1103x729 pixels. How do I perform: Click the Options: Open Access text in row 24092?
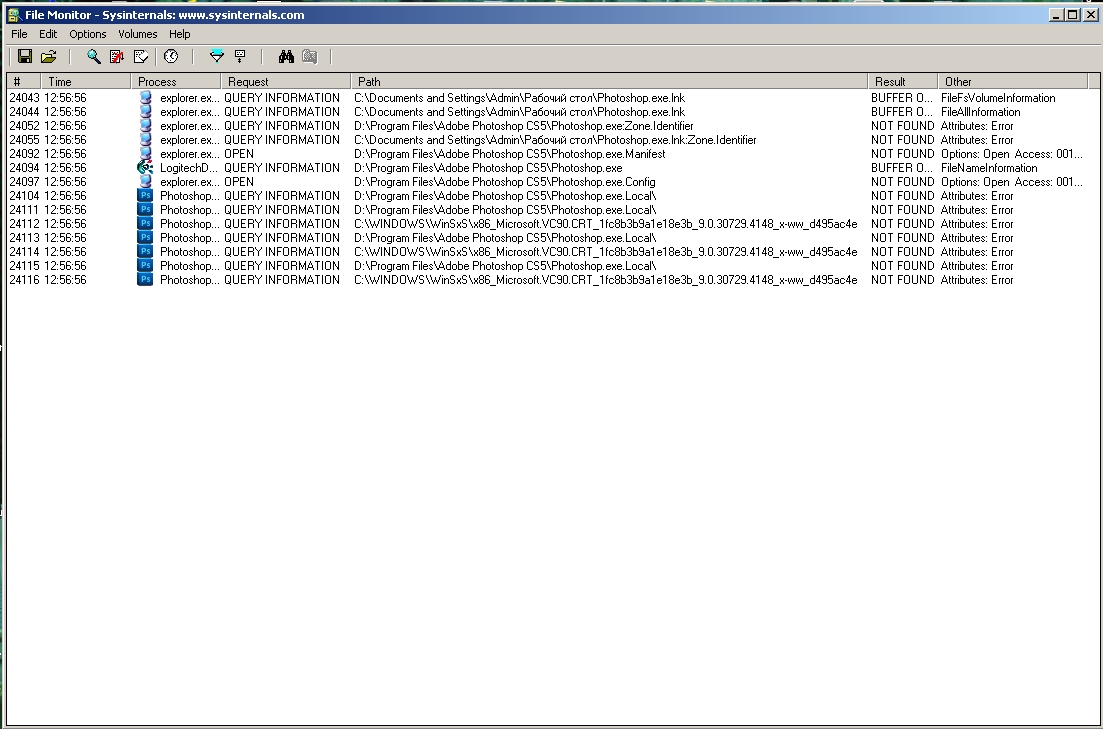[1012, 153]
